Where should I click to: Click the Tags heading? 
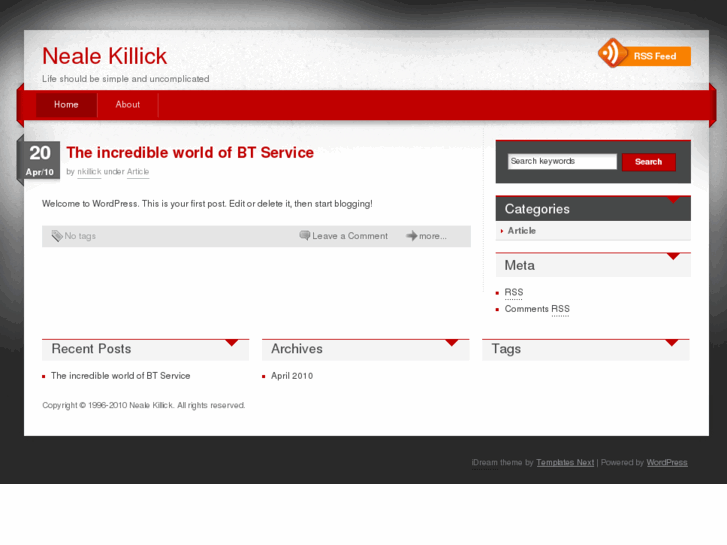tap(506, 349)
